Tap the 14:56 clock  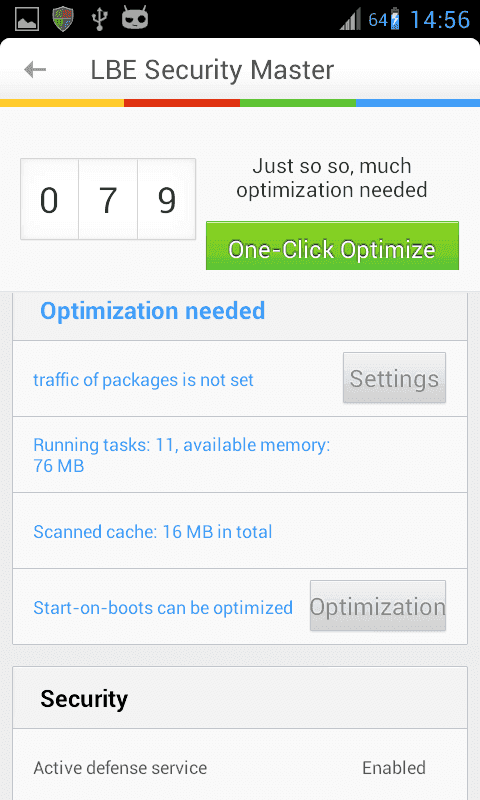[440, 20]
